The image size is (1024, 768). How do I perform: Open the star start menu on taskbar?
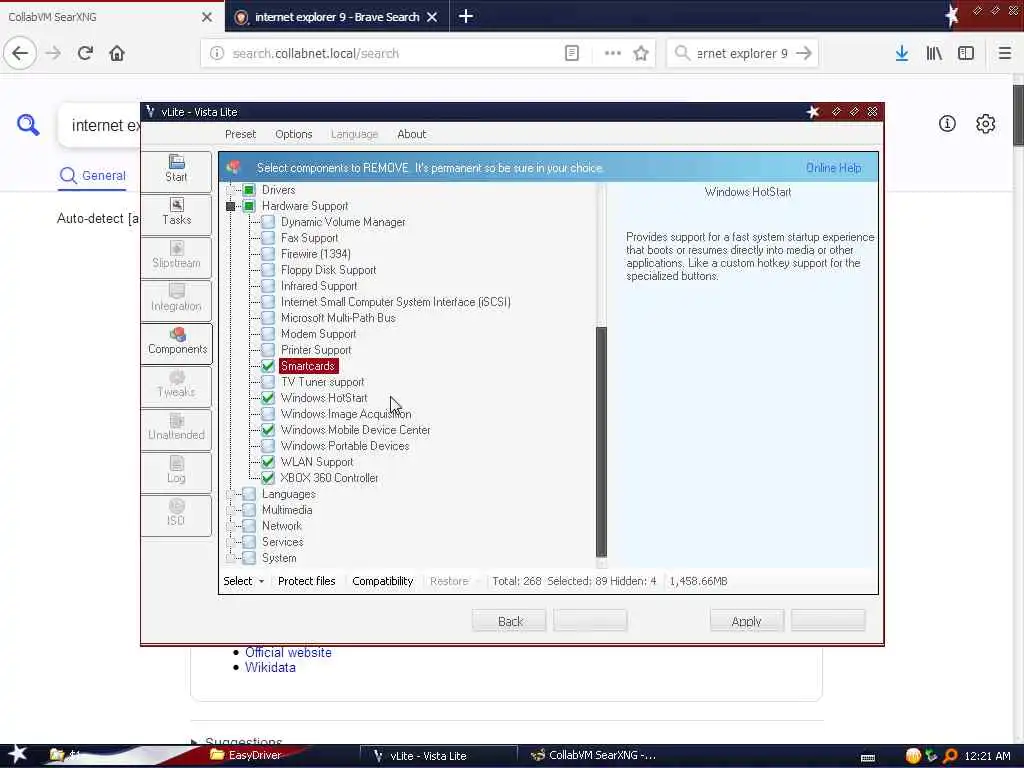pyautogui.click(x=18, y=754)
